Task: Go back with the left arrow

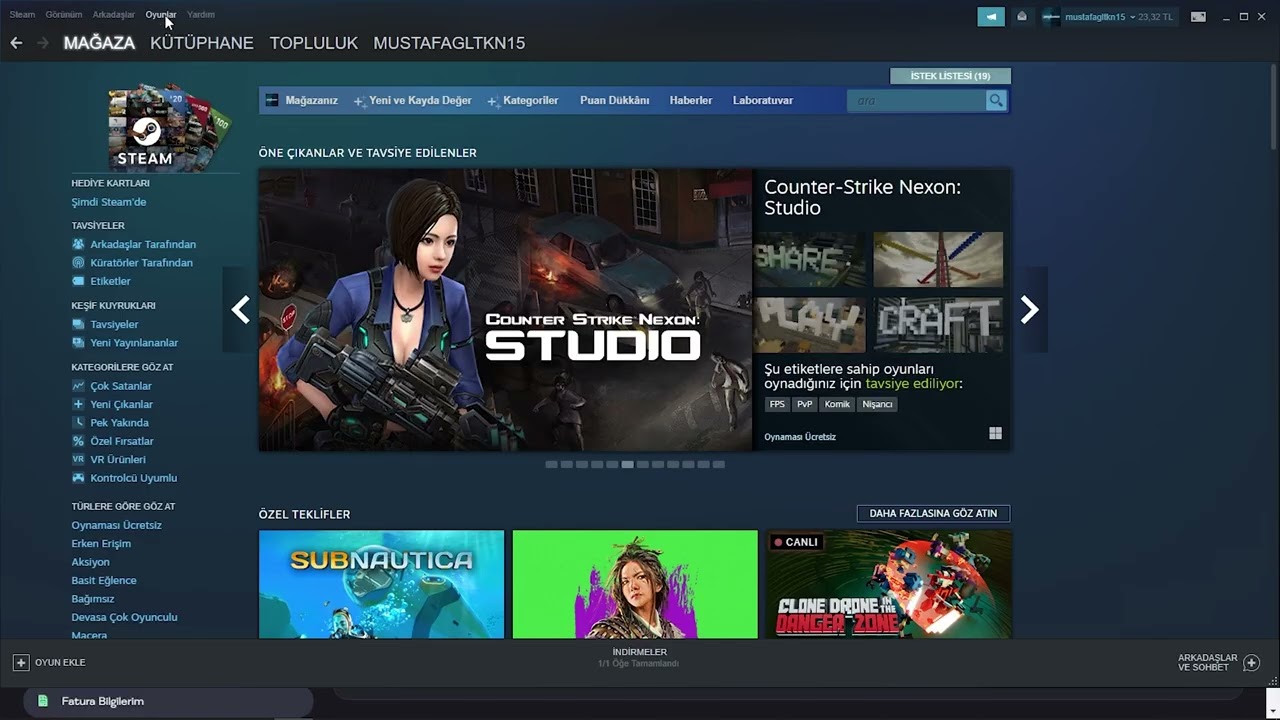Action: (x=16, y=43)
